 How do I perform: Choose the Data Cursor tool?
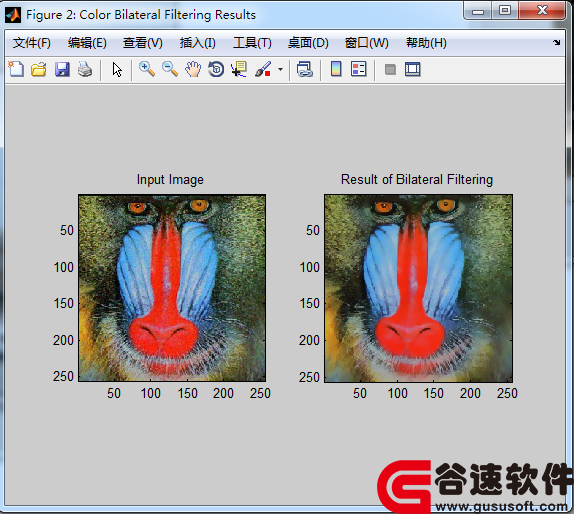click(x=239, y=69)
